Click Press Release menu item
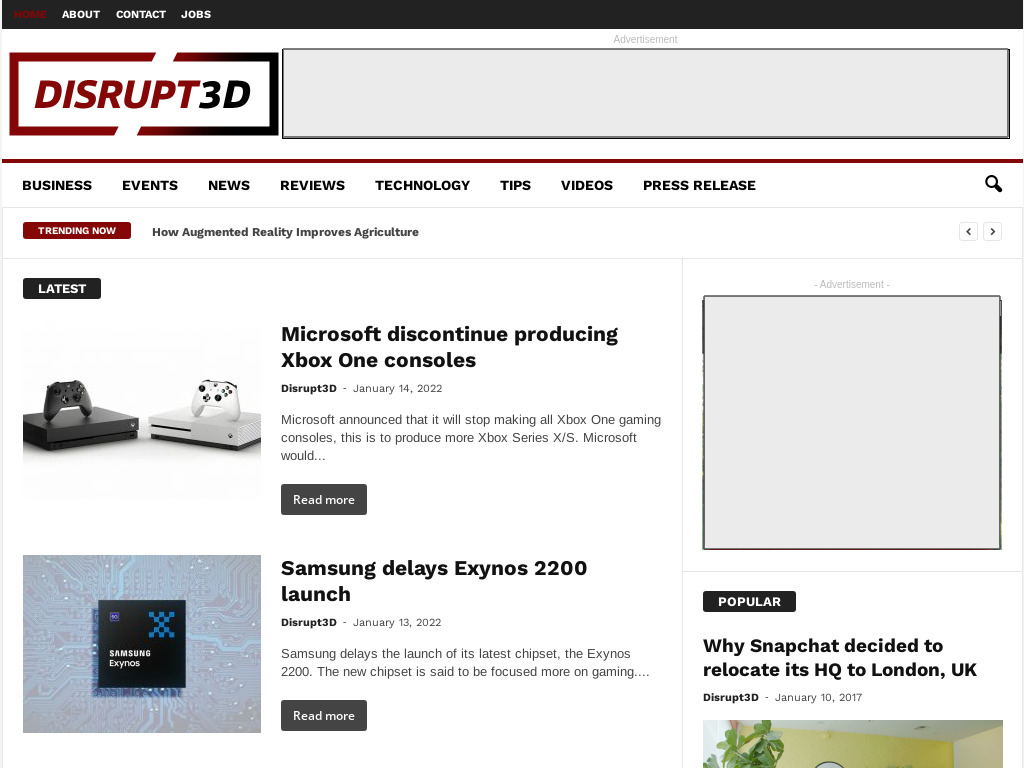The image size is (1024, 768). (699, 185)
